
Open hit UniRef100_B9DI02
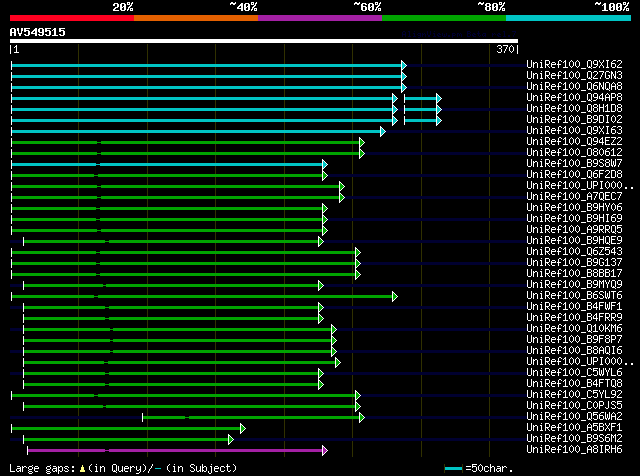[x=574, y=119]
